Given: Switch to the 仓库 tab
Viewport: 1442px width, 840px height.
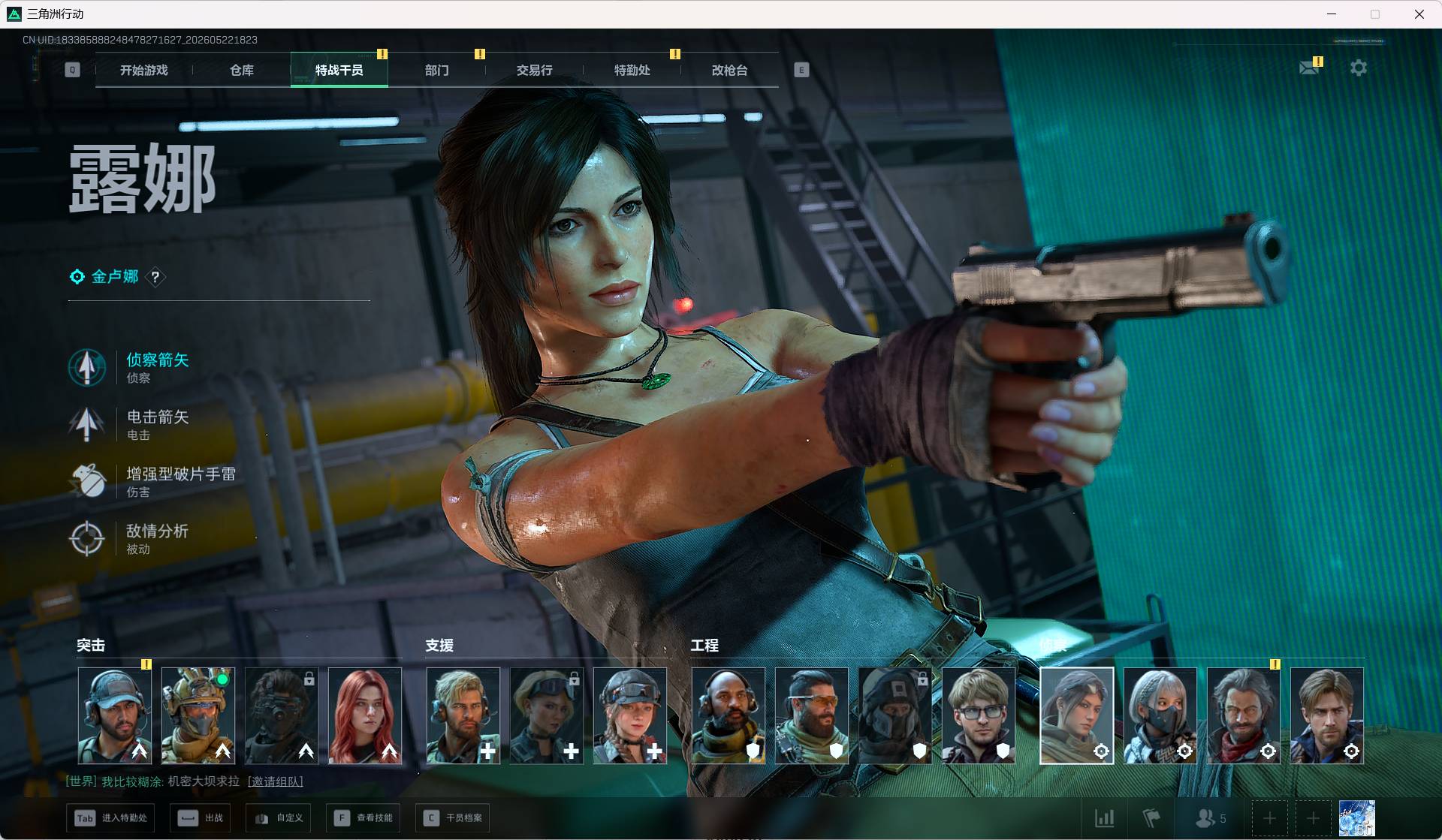Looking at the screenshot, I should tap(242, 70).
